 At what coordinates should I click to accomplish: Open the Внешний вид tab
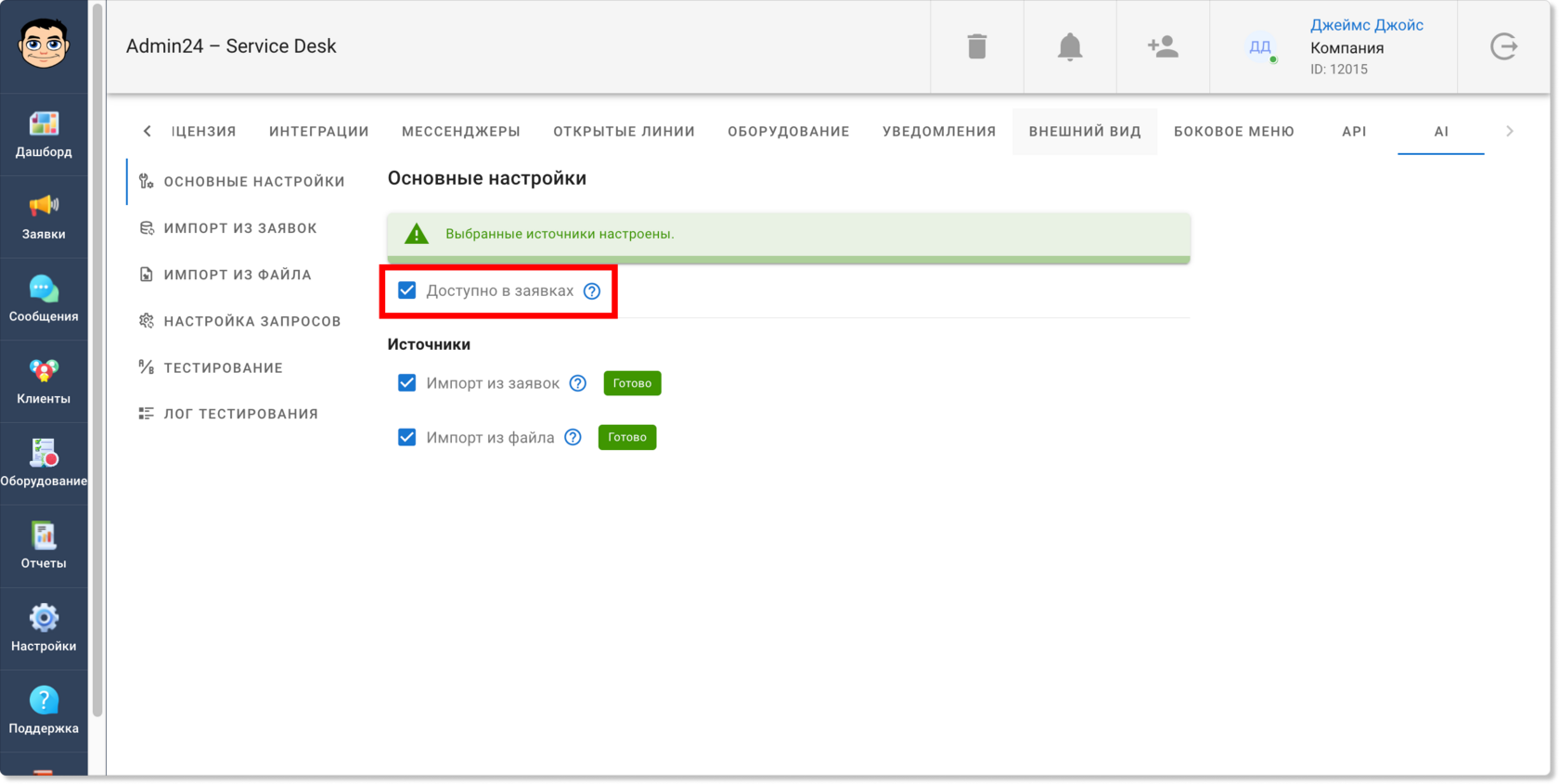(x=1085, y=132)
